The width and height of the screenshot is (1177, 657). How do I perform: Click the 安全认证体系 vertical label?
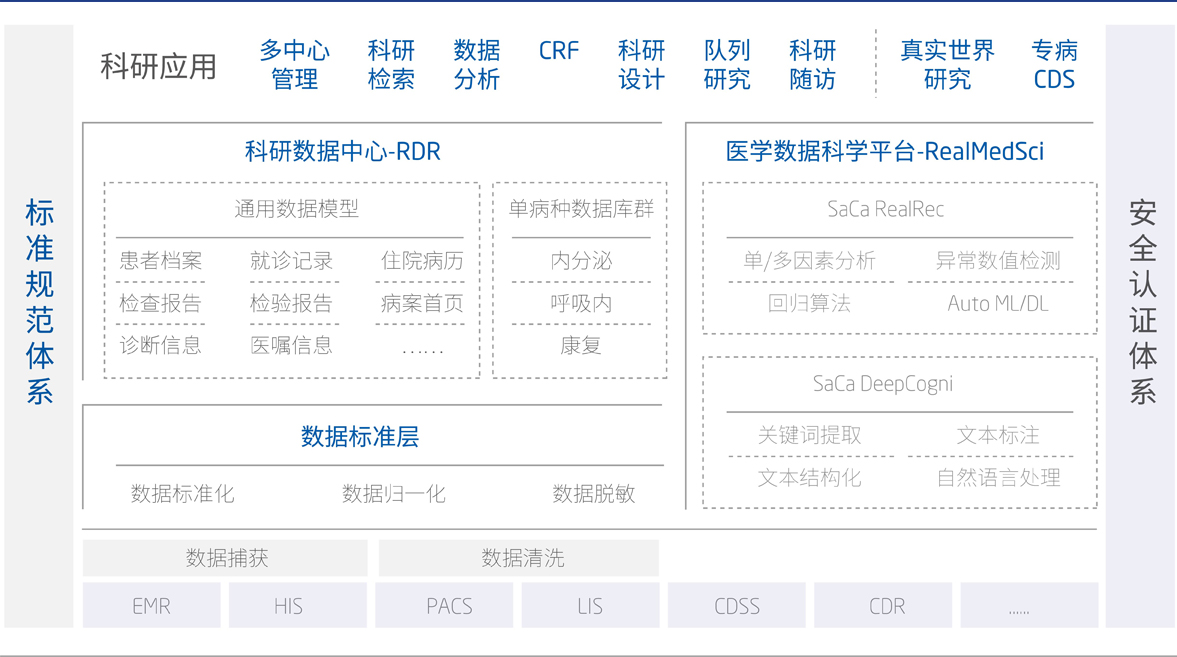[x=1142, y=302]
